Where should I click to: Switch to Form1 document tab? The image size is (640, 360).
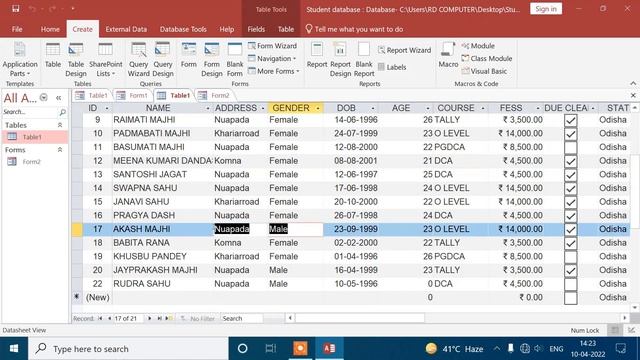132,96
